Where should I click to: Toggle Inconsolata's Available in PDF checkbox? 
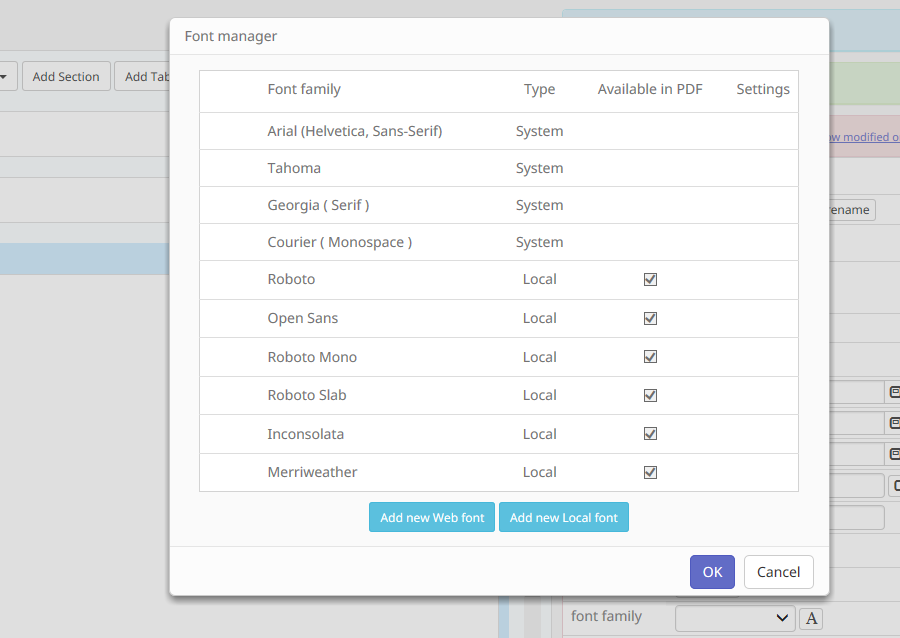[650, 433]
